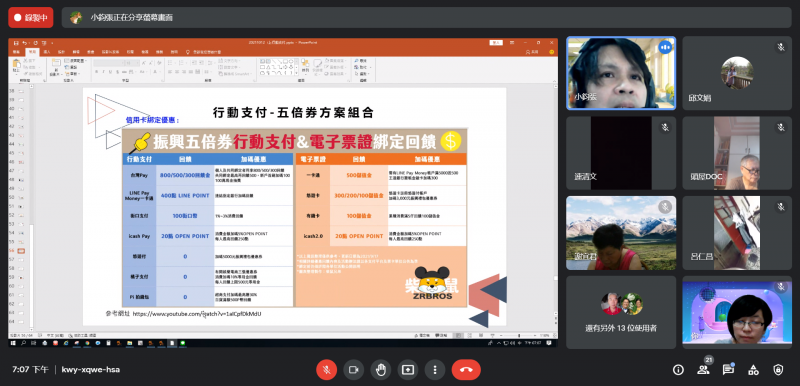Select slide 64 thumbnail in slide panel
Screen dimensions: 800x386
(x=21, y=322)
